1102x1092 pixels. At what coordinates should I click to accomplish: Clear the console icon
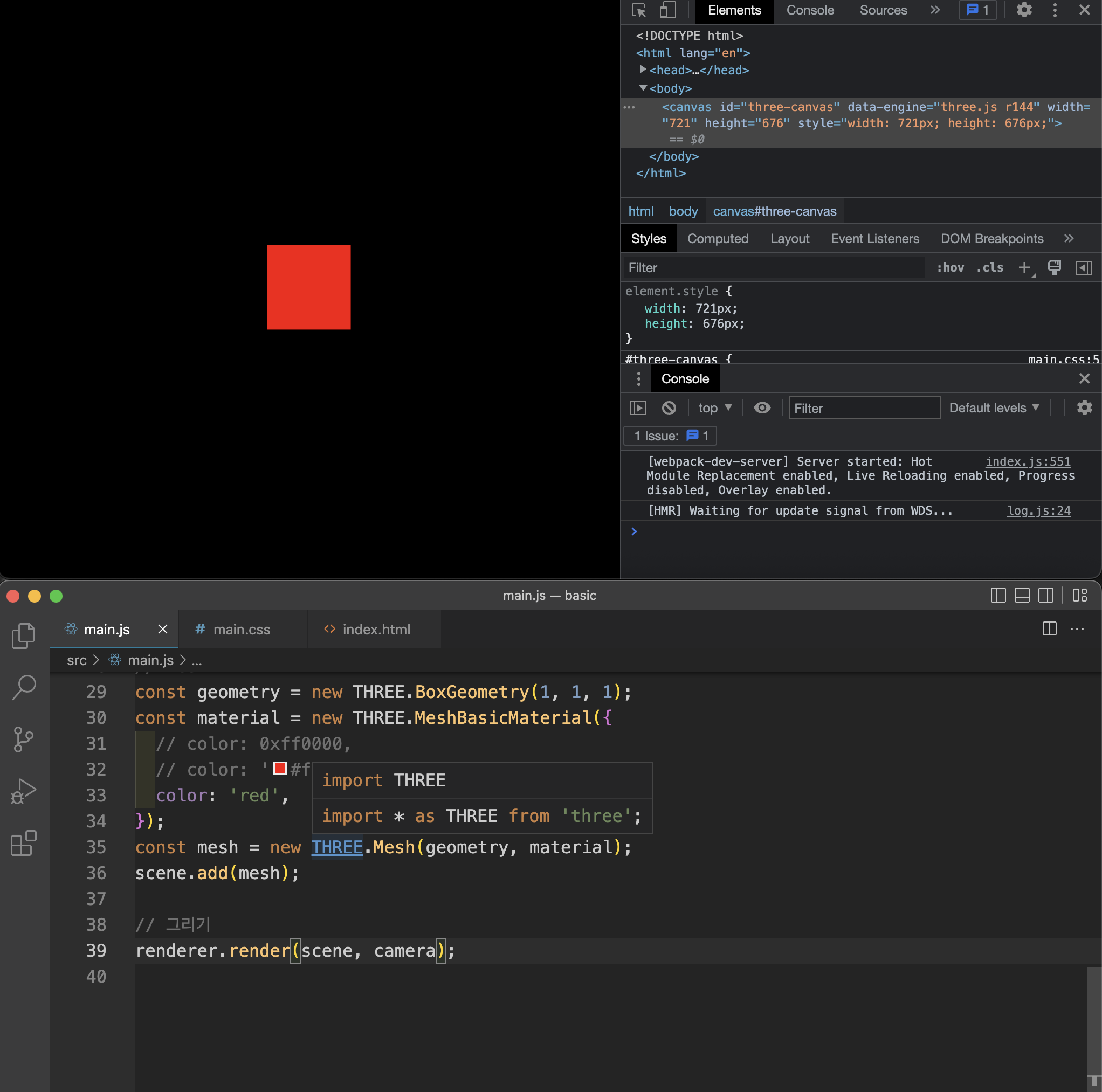pos(669,407)
